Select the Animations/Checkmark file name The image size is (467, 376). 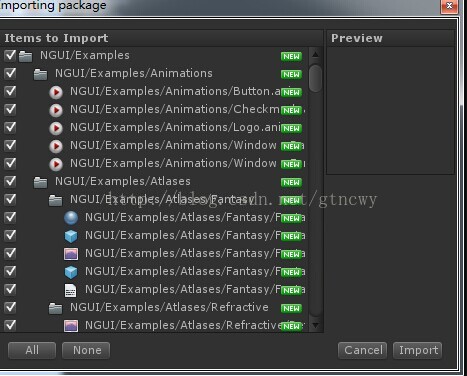coord(175,109)
